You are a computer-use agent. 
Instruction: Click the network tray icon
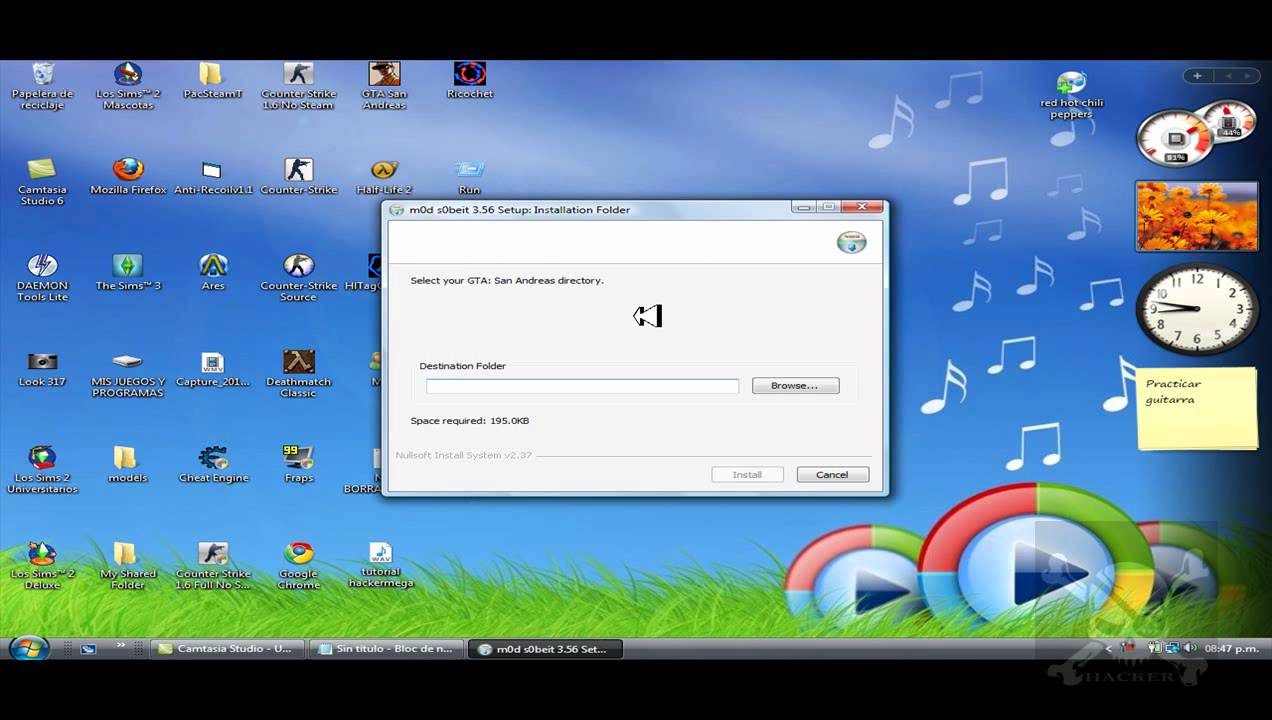[1171, 648]
